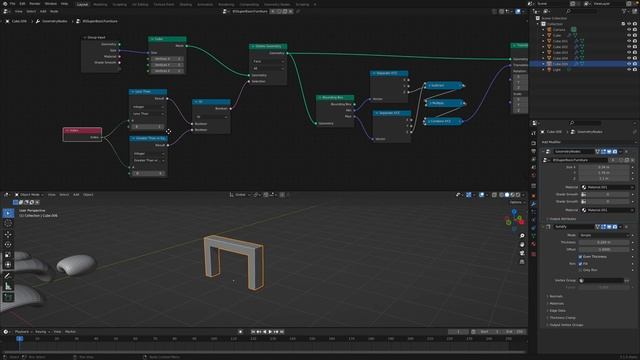Select the Add Cube tool
Viewport: 640px width, 360px height.
click(8, 298)
